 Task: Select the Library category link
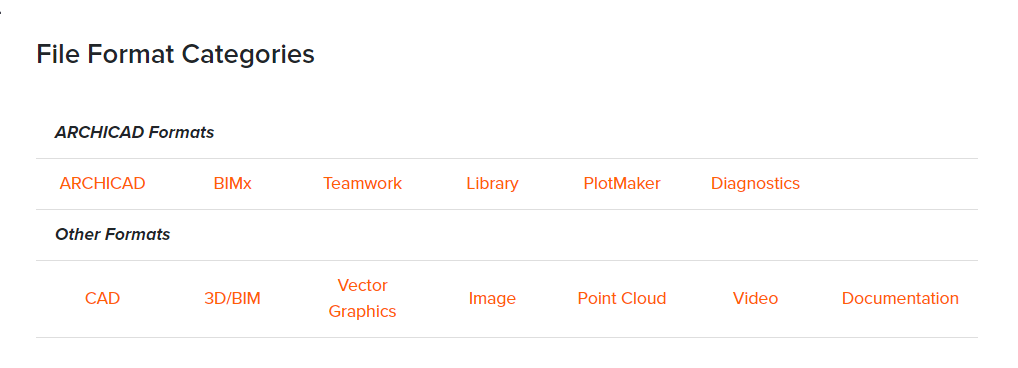click(492, 184)
